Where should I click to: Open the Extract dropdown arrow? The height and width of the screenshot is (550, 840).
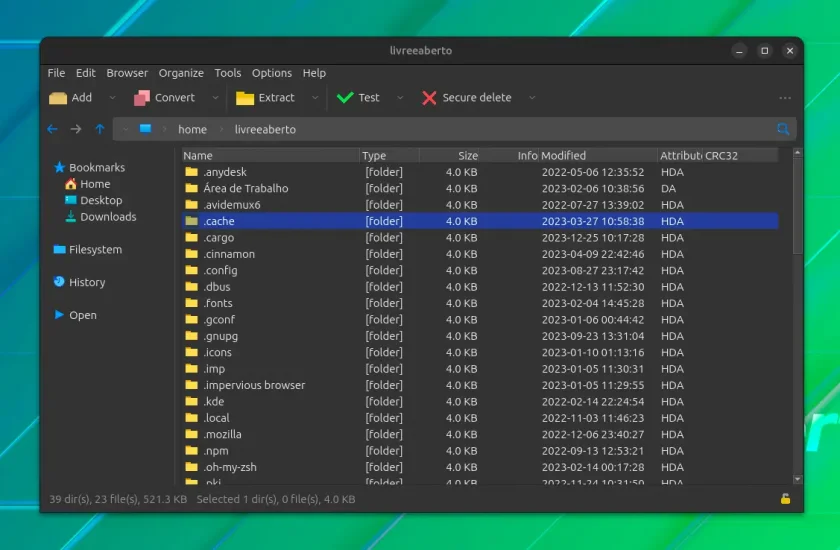click(x=315, y=98)
